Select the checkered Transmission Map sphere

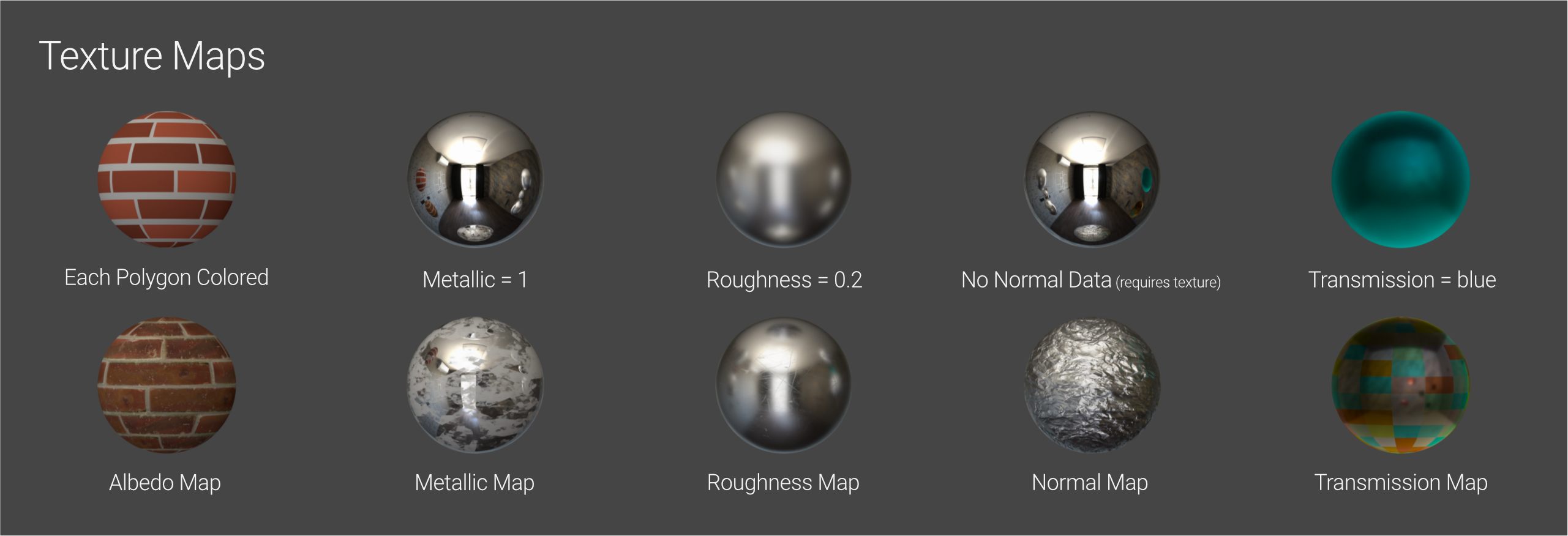1401,385
